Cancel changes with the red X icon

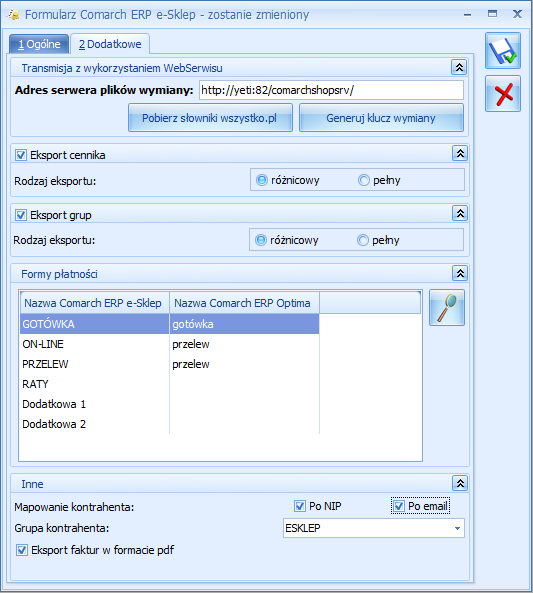(503, 93)
